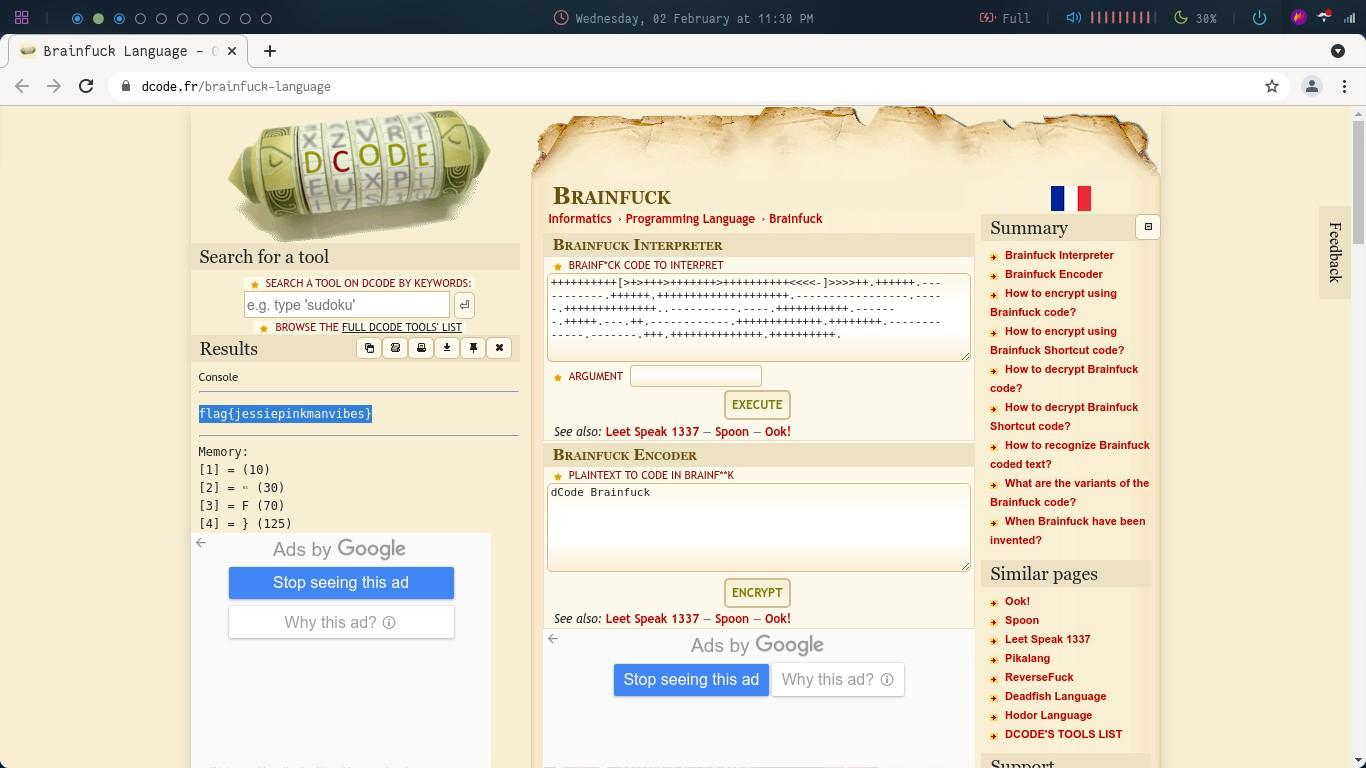Viewport: 1366px width, 768px height.
Task: Click 'Stop seeing this ad' in left ad
Action: tap(341, 583)
